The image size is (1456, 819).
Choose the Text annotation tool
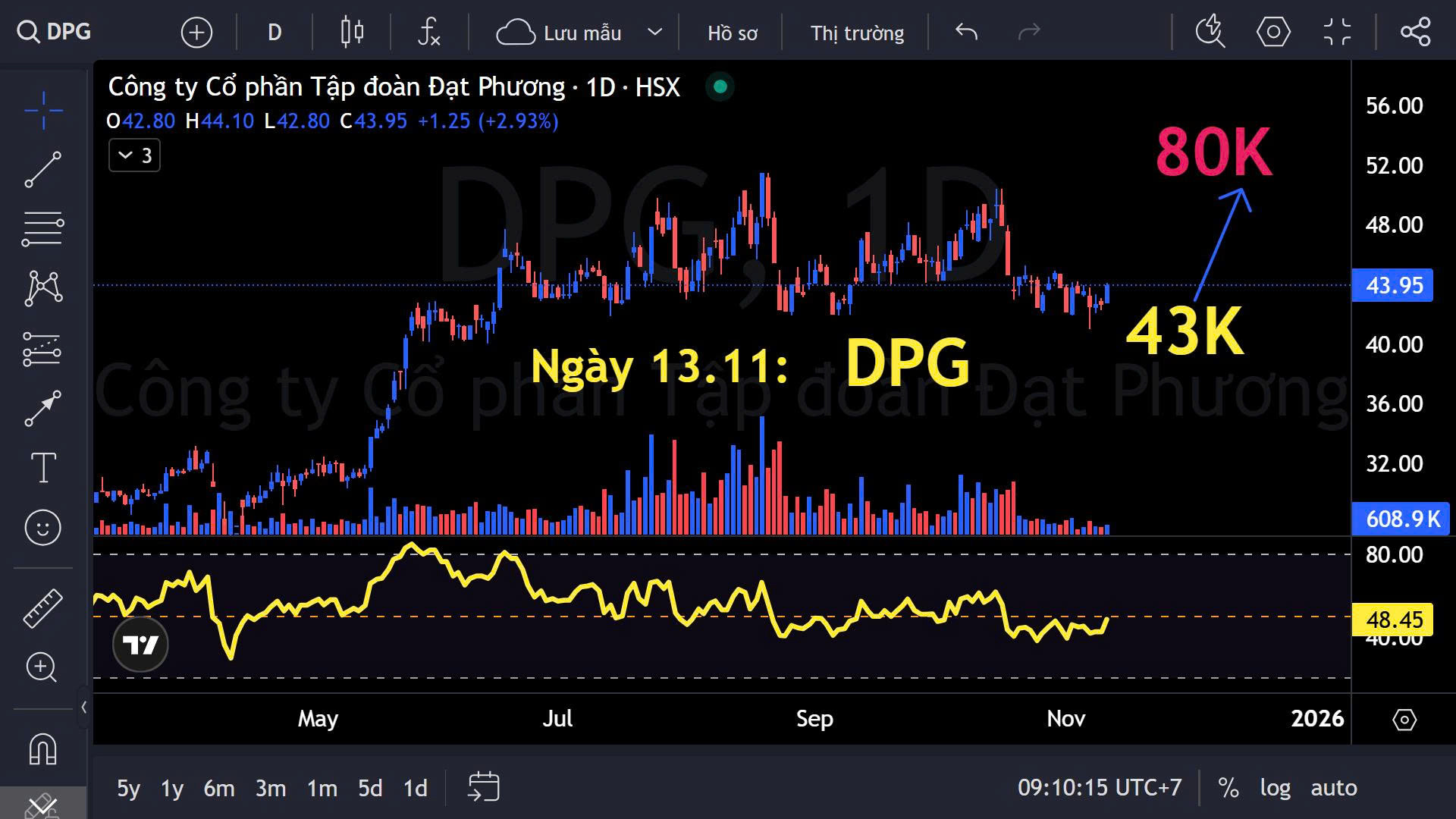(43, 467)
